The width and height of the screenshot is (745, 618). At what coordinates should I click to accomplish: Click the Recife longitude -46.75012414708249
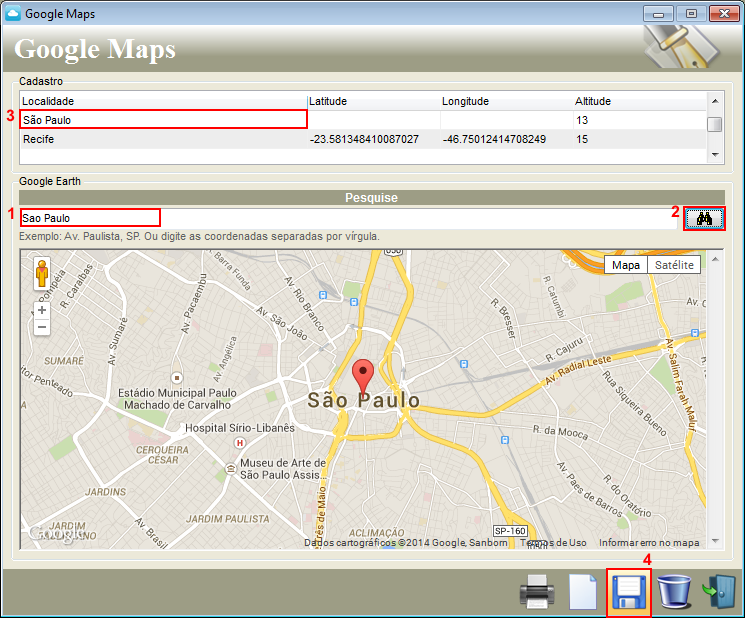point(494,139)
